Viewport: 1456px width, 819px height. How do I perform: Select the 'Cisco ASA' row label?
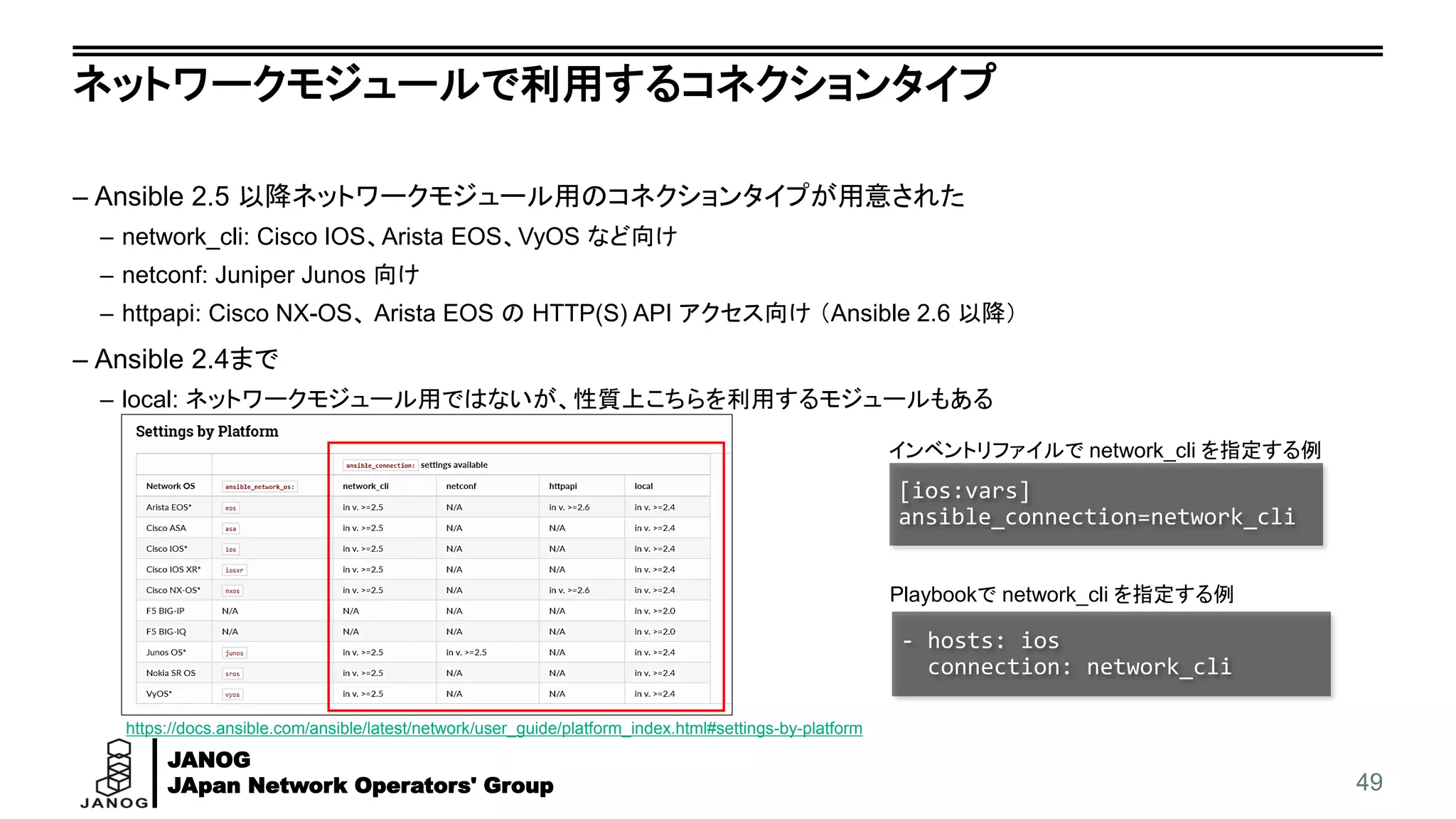(166, 528)
